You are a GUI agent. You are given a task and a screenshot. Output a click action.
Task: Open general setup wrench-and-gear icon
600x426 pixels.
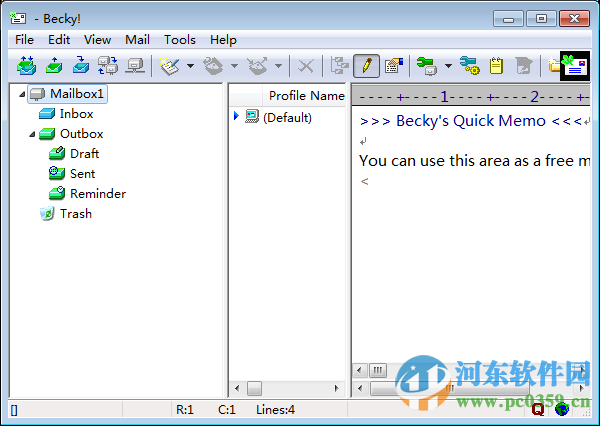[x=470, y=65]
